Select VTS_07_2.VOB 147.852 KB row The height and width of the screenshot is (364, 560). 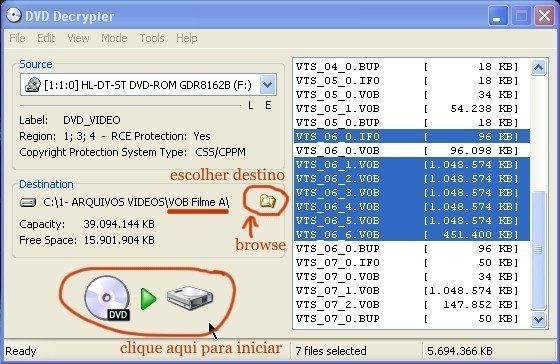[411, 304]
